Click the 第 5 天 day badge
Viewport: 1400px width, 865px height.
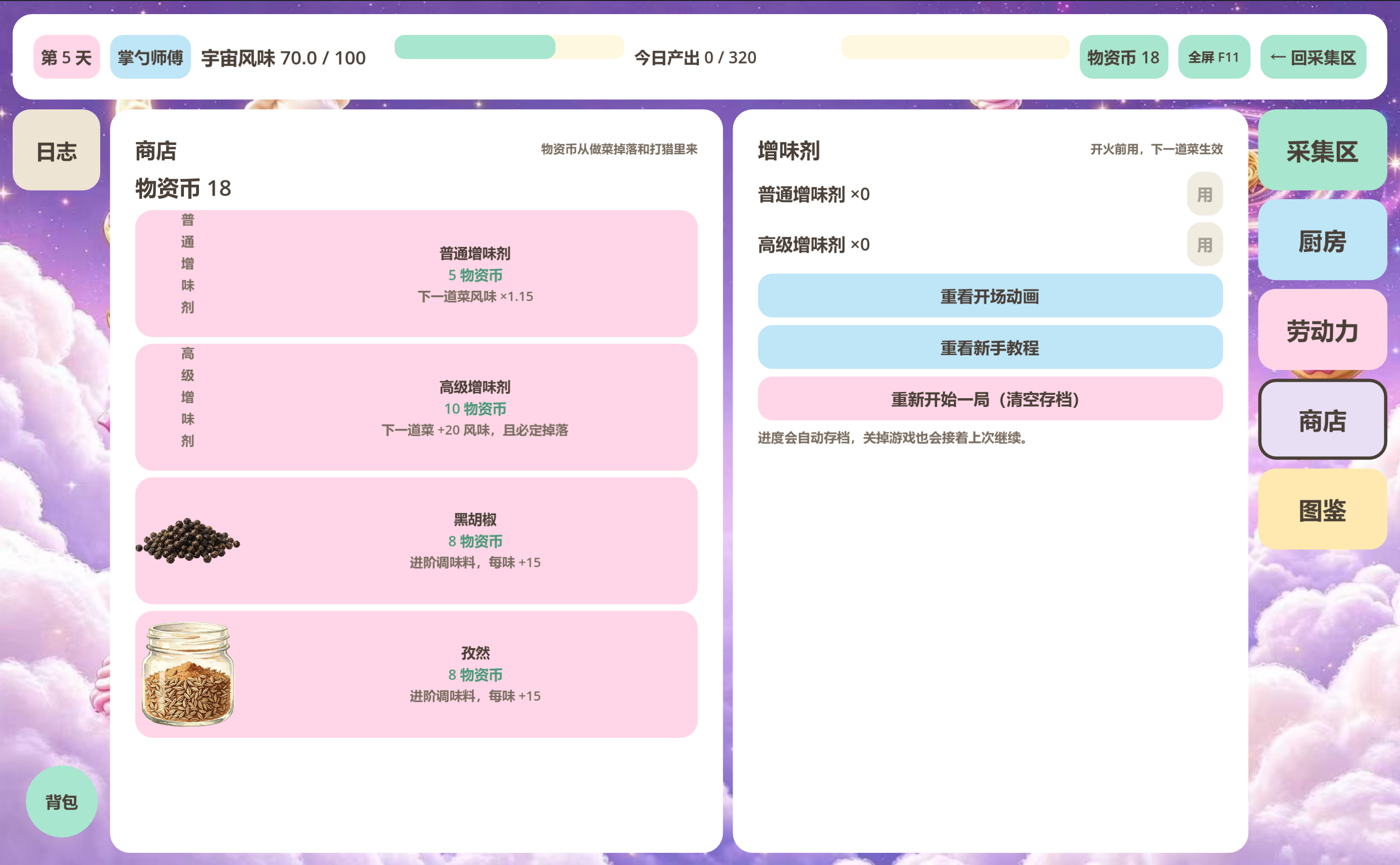click(x=66, y=57)
